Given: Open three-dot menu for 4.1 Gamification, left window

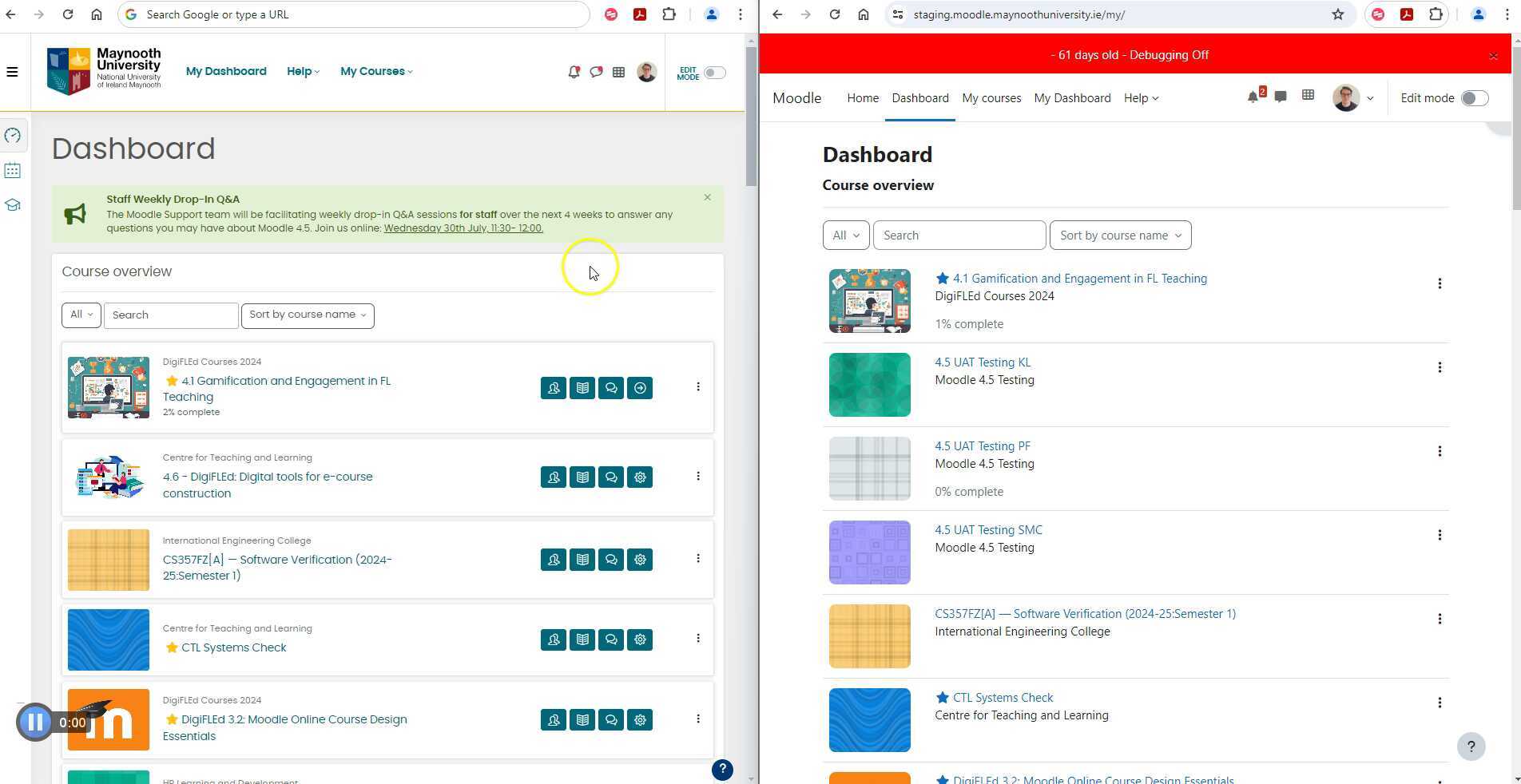Looking at the screenshot, I should pos(698,387).
